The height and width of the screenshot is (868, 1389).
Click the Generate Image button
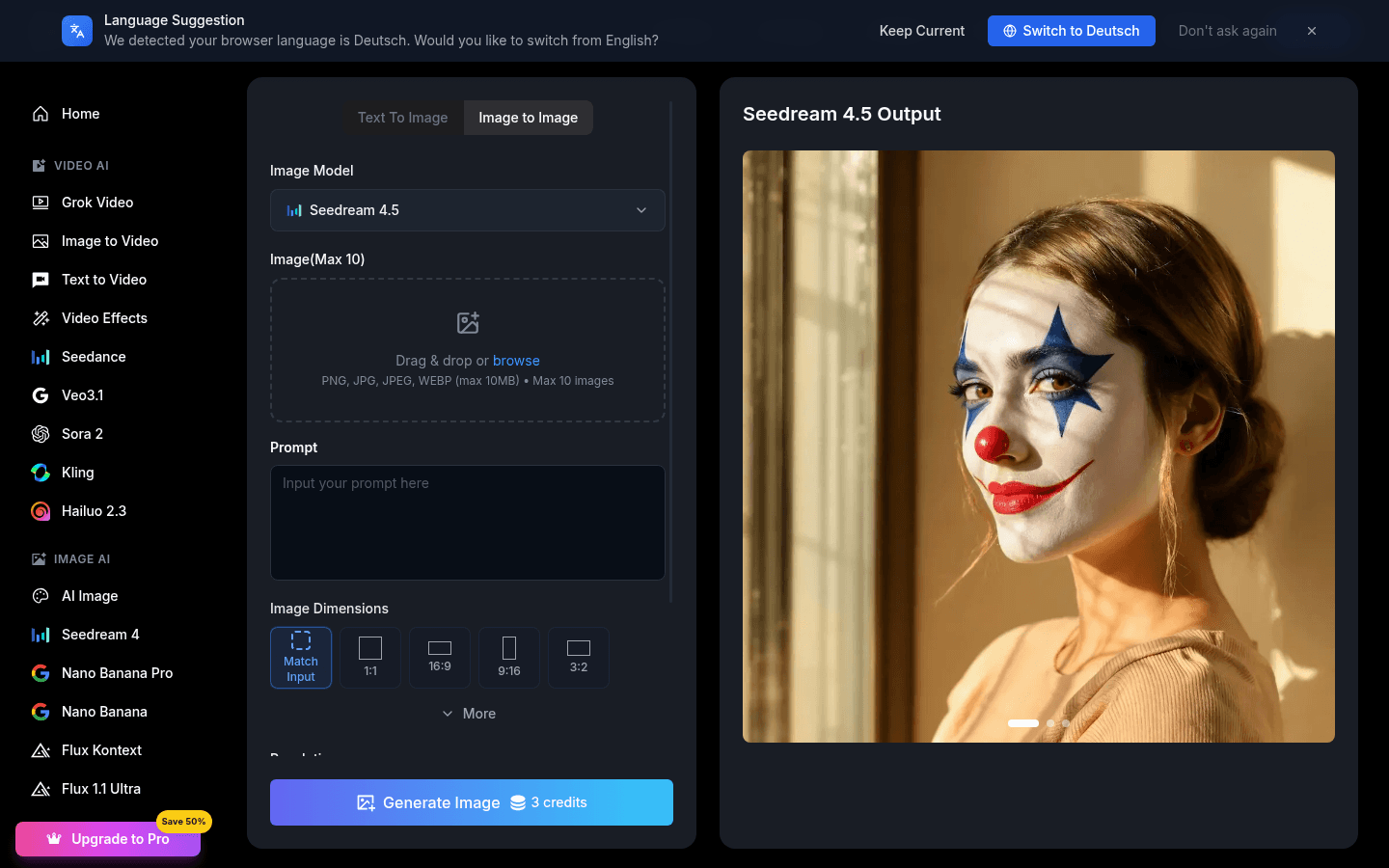(x=472, y=802)
